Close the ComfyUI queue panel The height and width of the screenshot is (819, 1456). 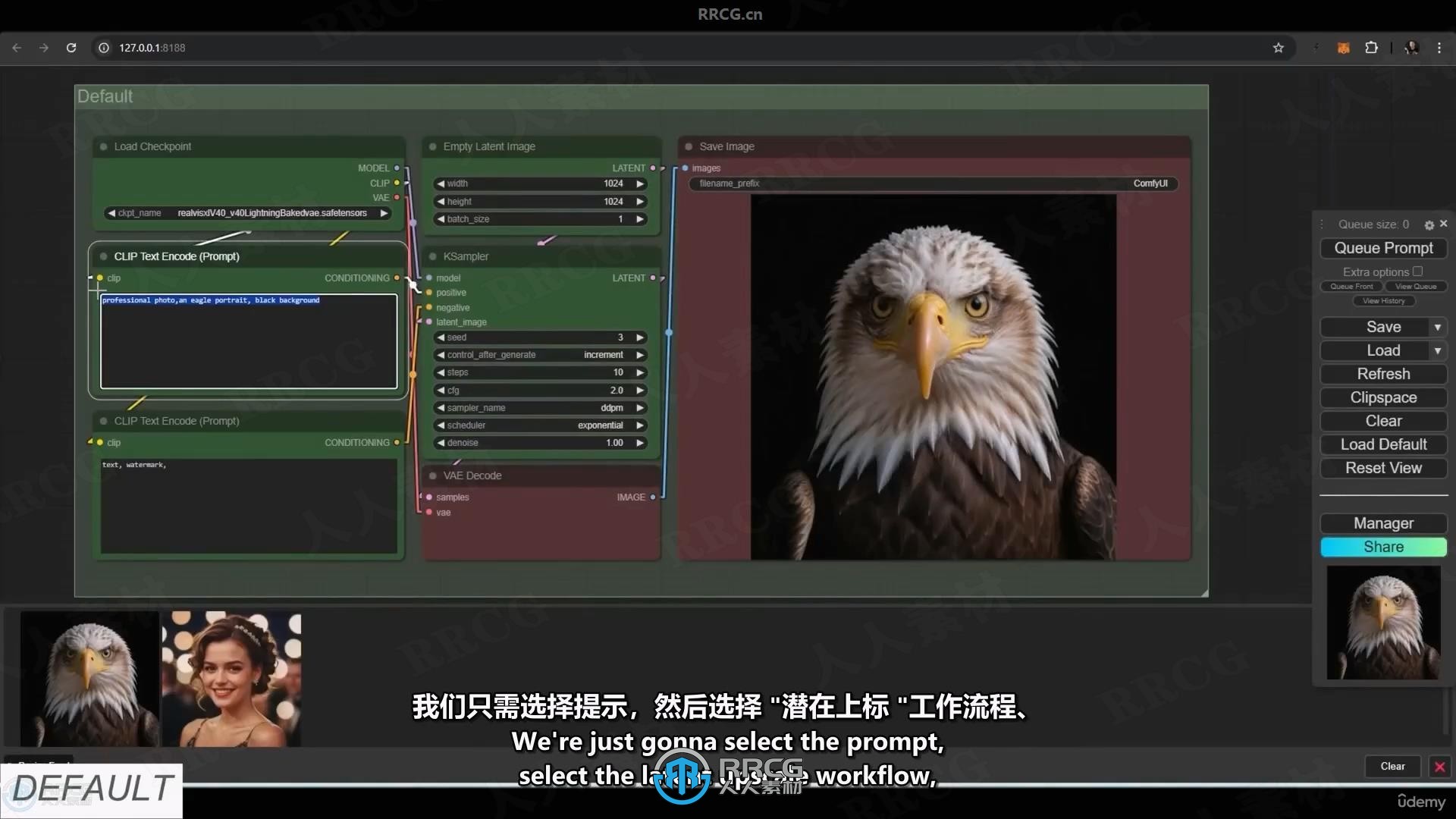pyautogui.click(x=1443, y=224)
